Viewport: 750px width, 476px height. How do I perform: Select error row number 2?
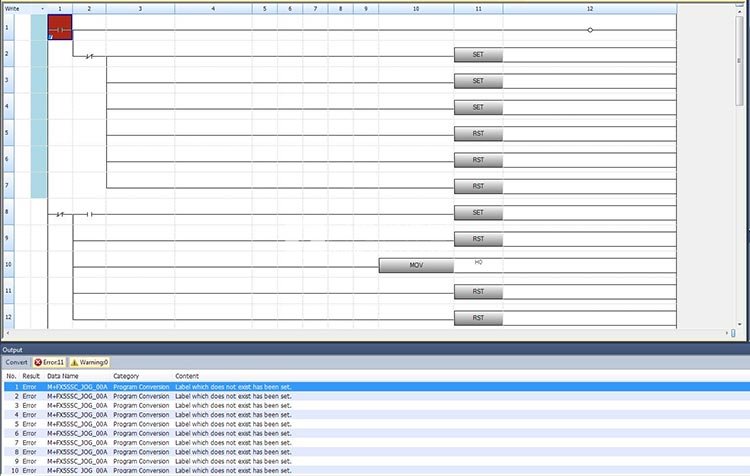pyautogui.click(x=377, y=396)
